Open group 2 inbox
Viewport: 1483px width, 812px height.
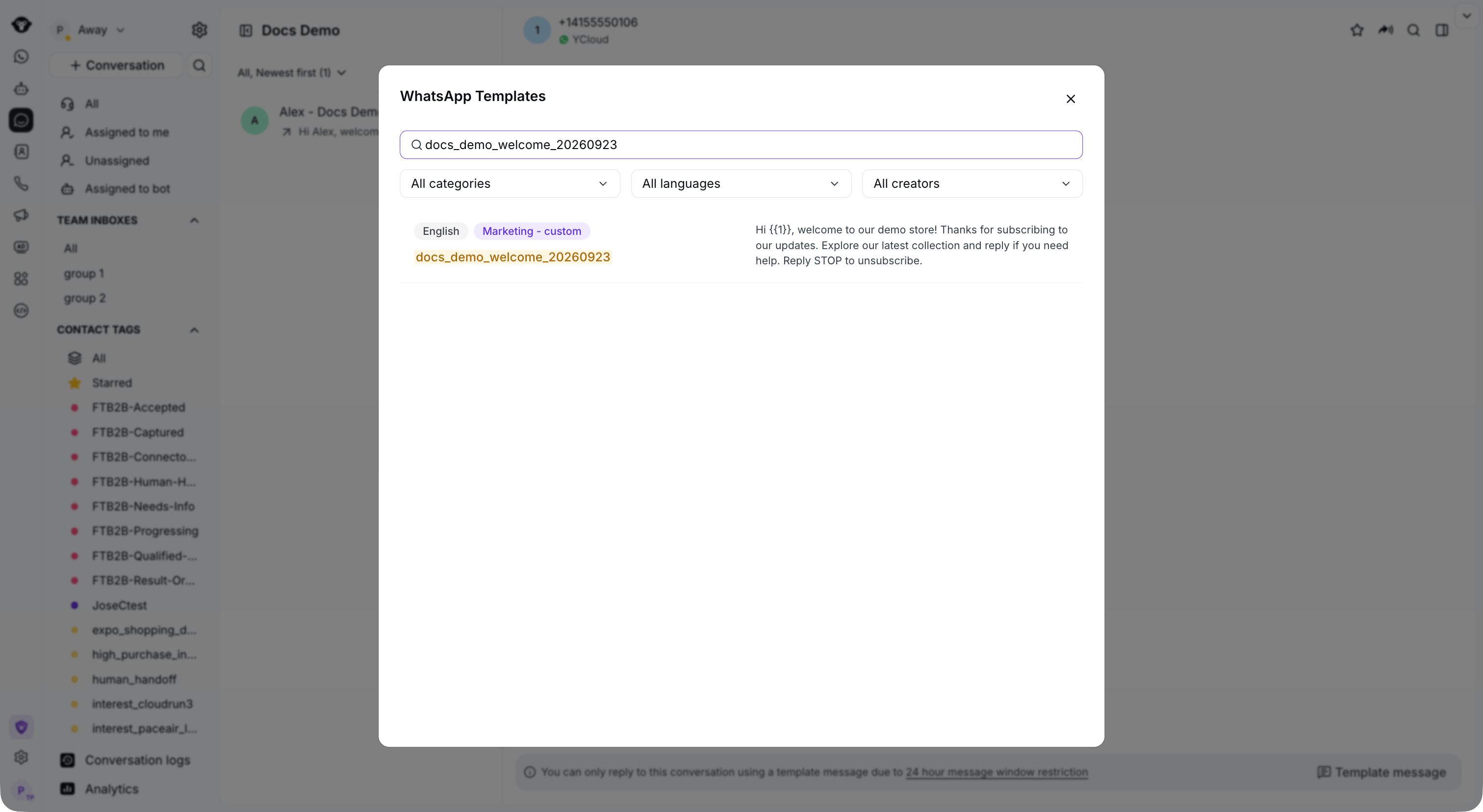85,298
